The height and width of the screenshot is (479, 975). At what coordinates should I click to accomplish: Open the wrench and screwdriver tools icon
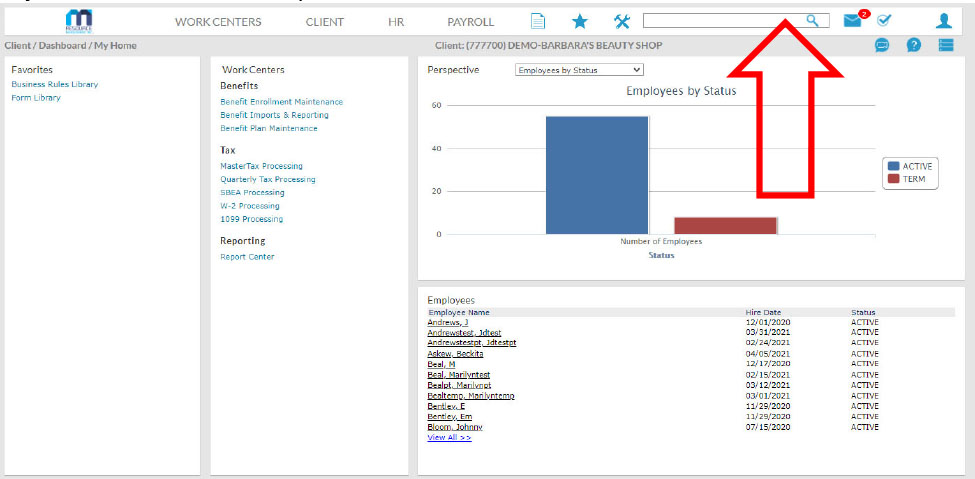coord(622,21)
